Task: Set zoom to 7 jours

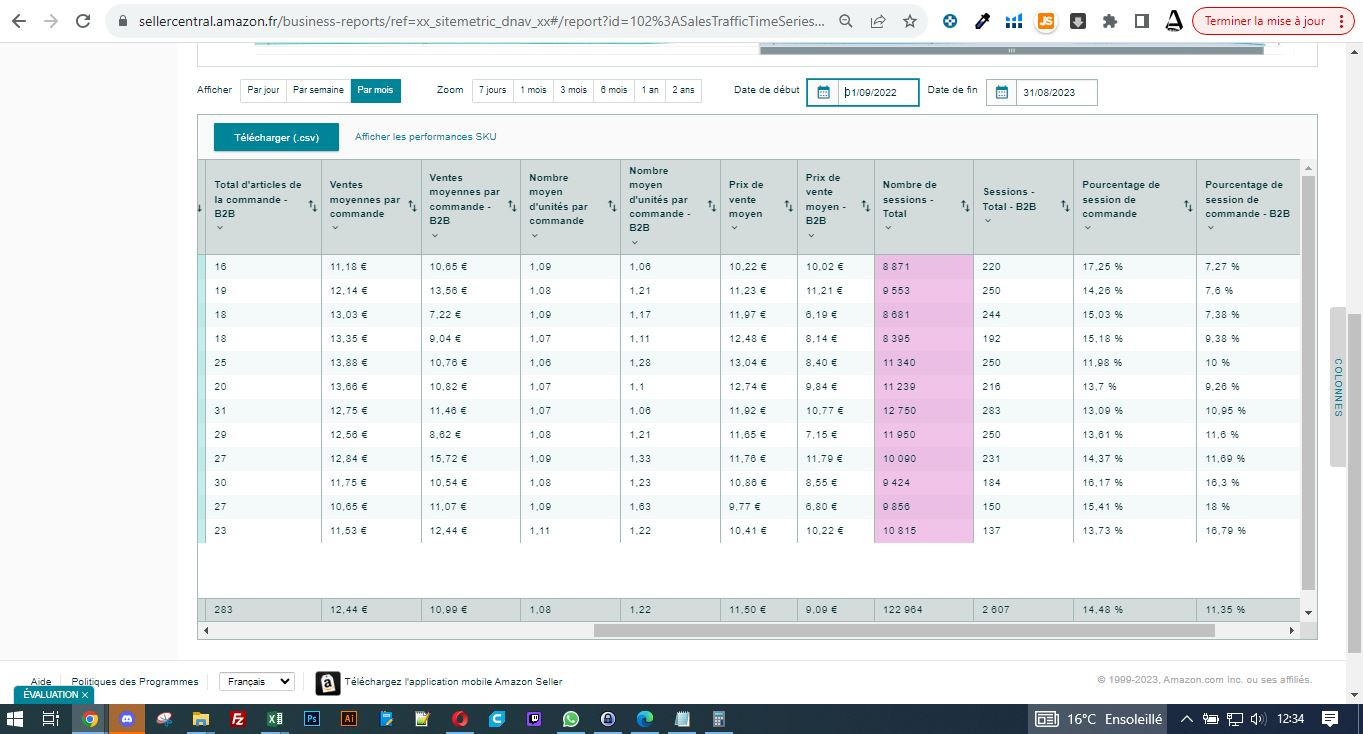Action: coord(492,90)
